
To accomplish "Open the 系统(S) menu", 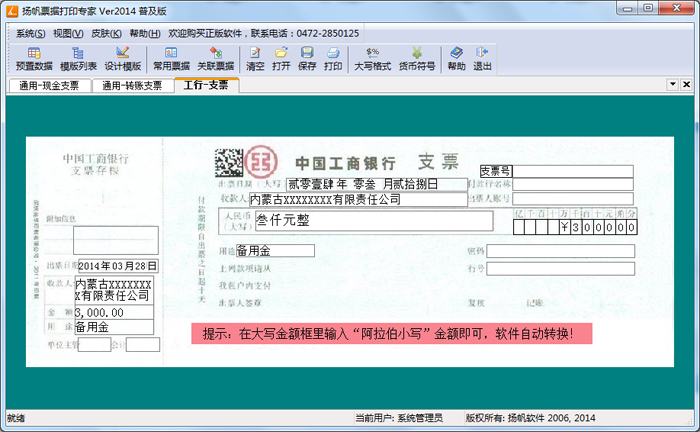I will click(x=30, y=33).
